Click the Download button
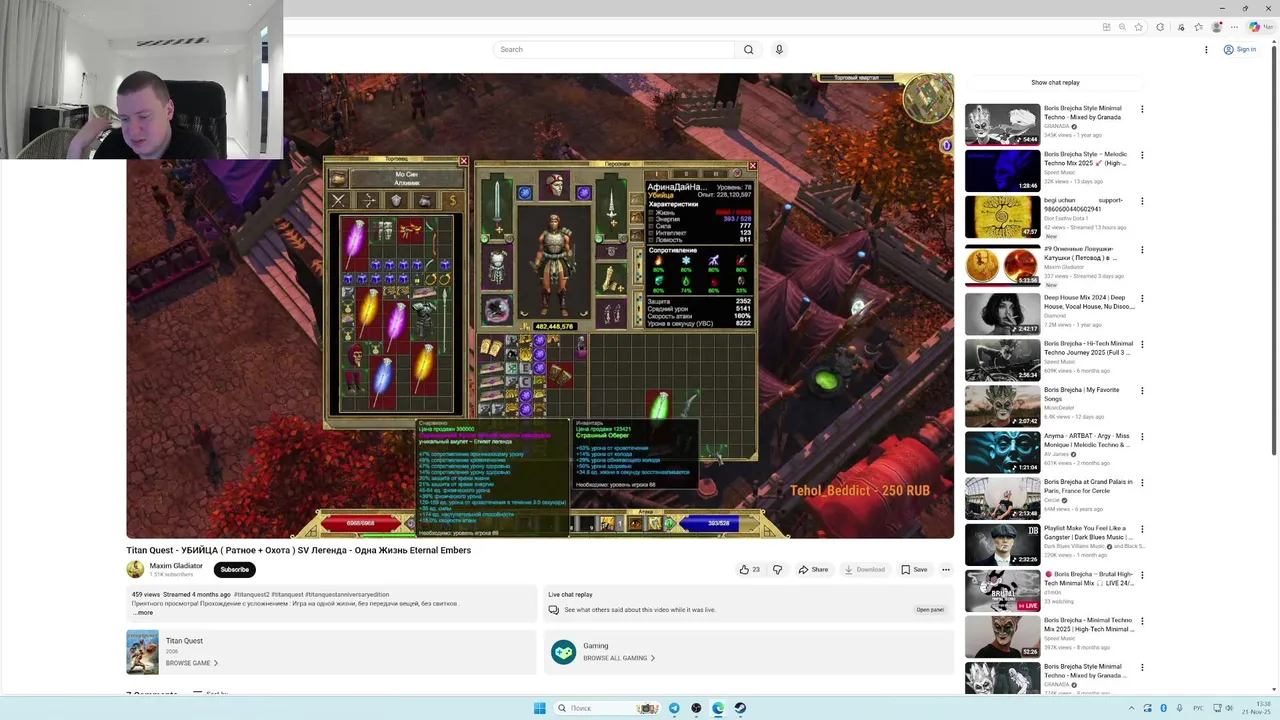This screenshot has width=1280, height=720. coord(864,569)
